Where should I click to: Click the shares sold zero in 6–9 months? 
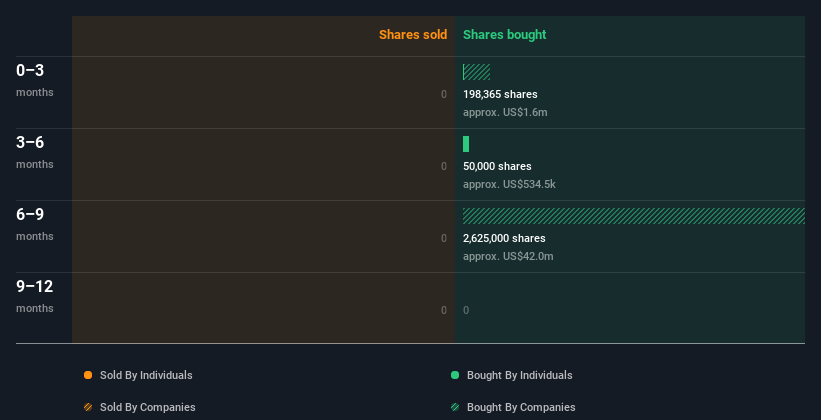(444, 238)
